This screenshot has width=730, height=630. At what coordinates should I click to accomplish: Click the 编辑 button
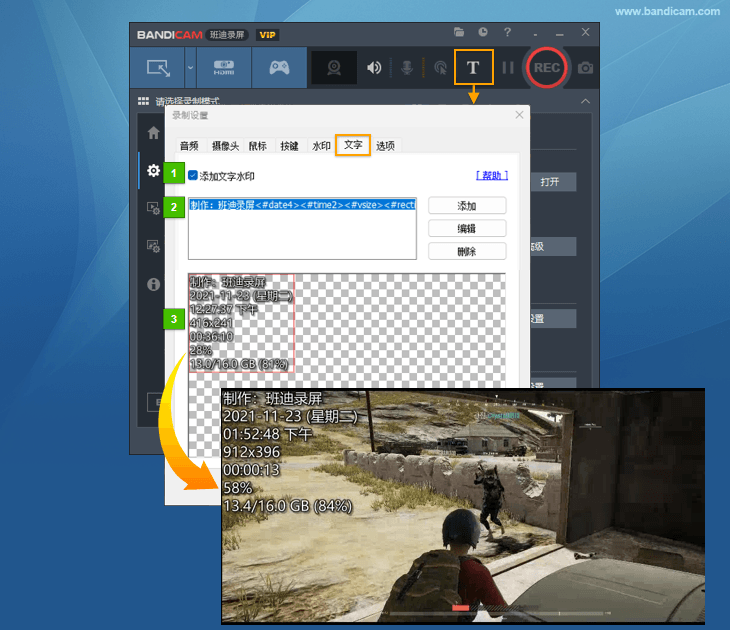tap(466, 228)
